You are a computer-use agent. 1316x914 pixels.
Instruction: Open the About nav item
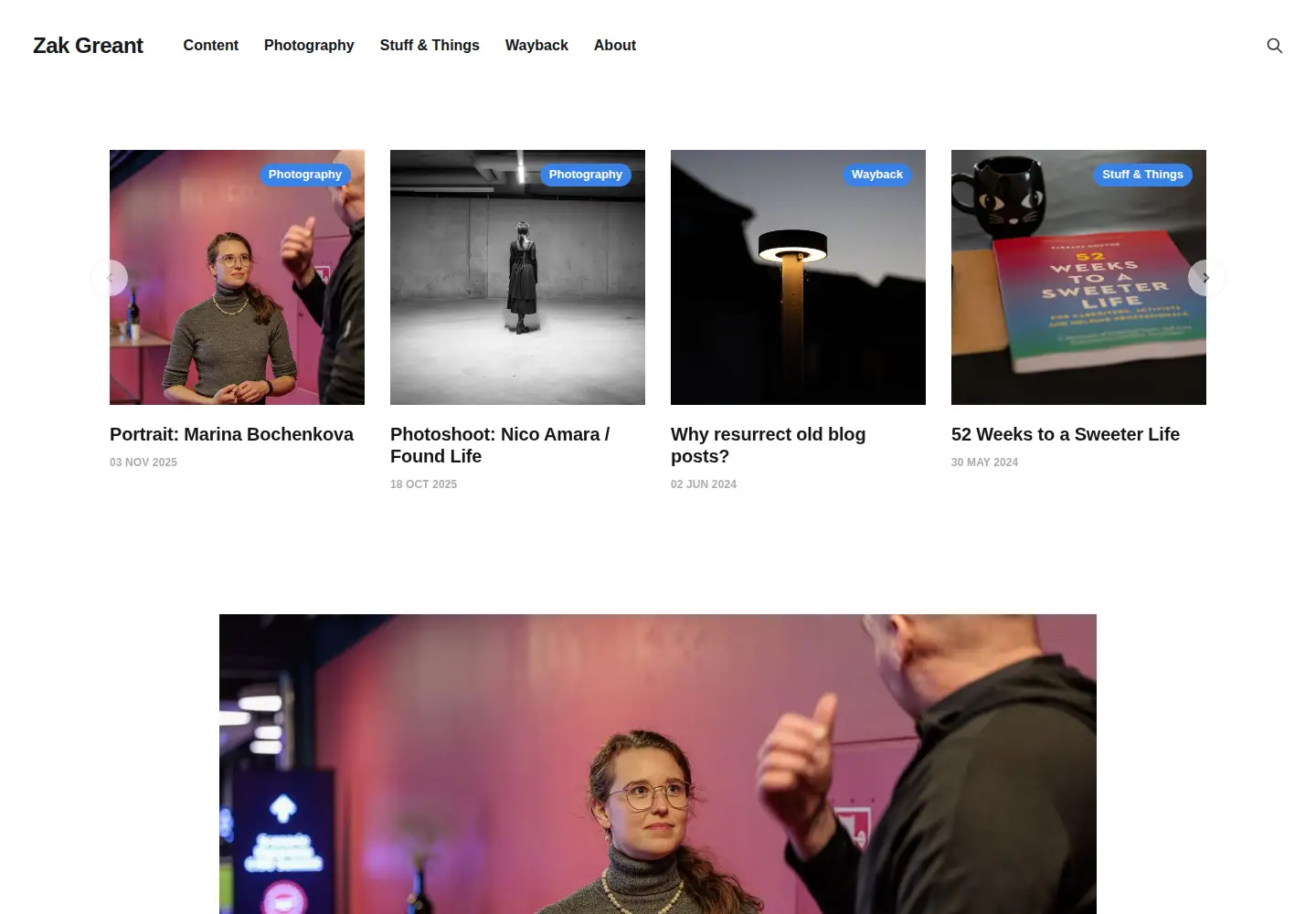pyautogui.click(x=615, y=45)
